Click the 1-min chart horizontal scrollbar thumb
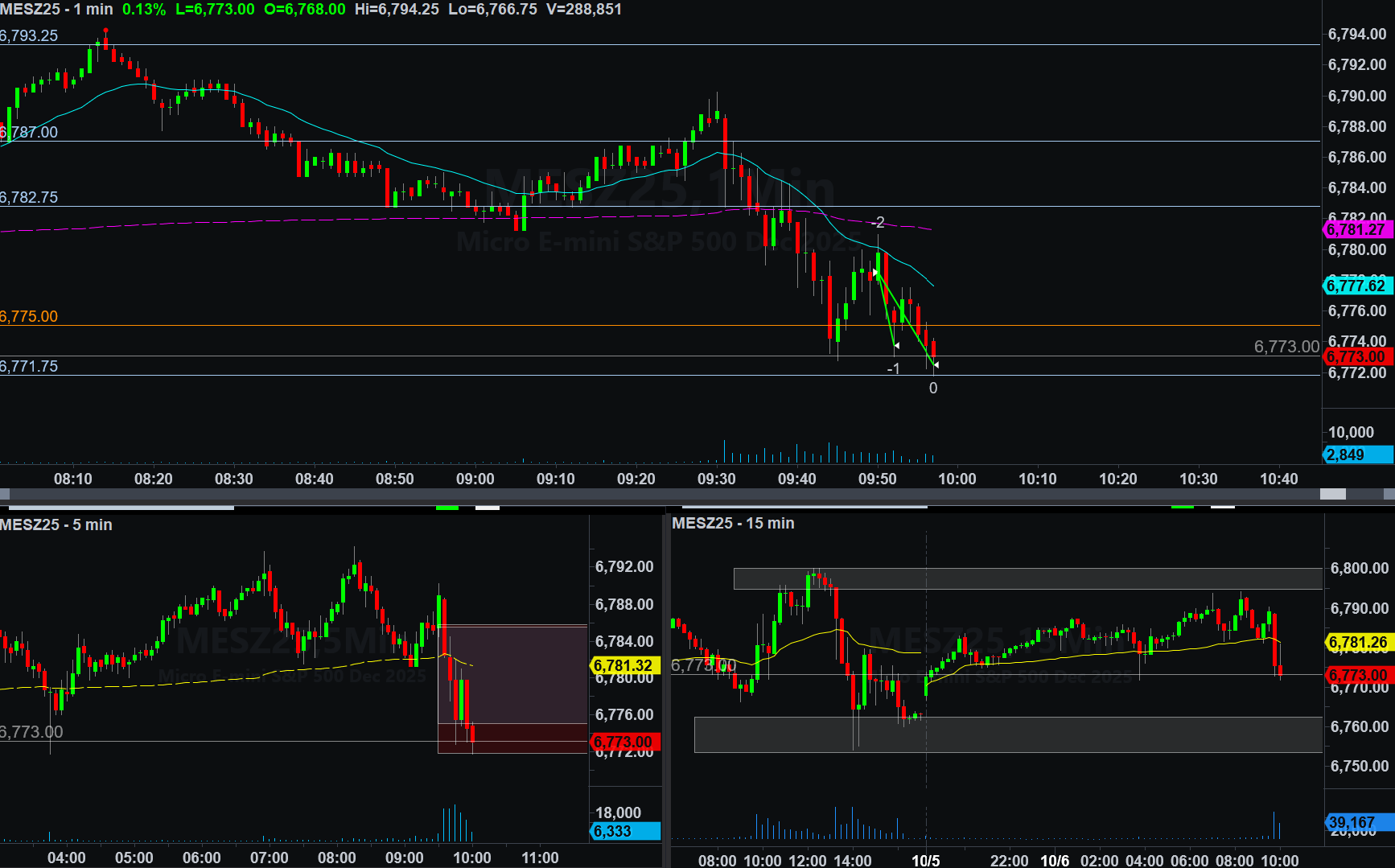 coord(1332,493)
